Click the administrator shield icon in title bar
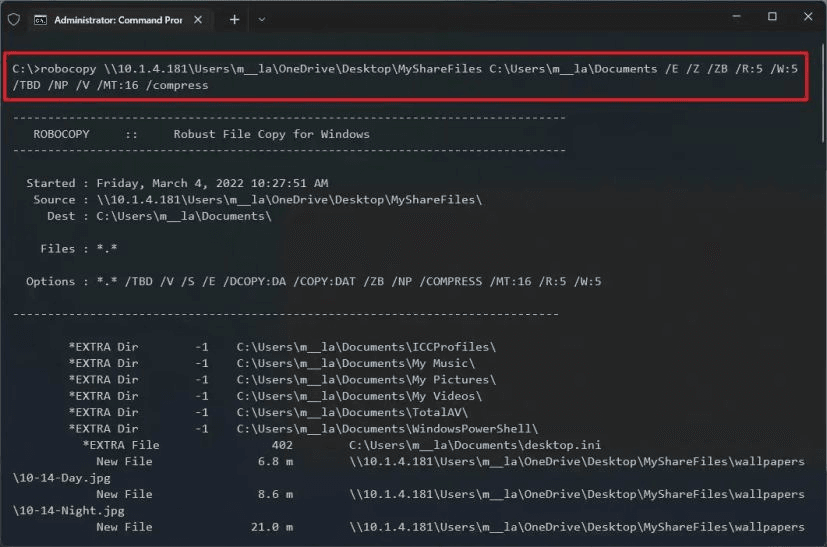Viewport: 827px width, 547px height. coord(13,19)
